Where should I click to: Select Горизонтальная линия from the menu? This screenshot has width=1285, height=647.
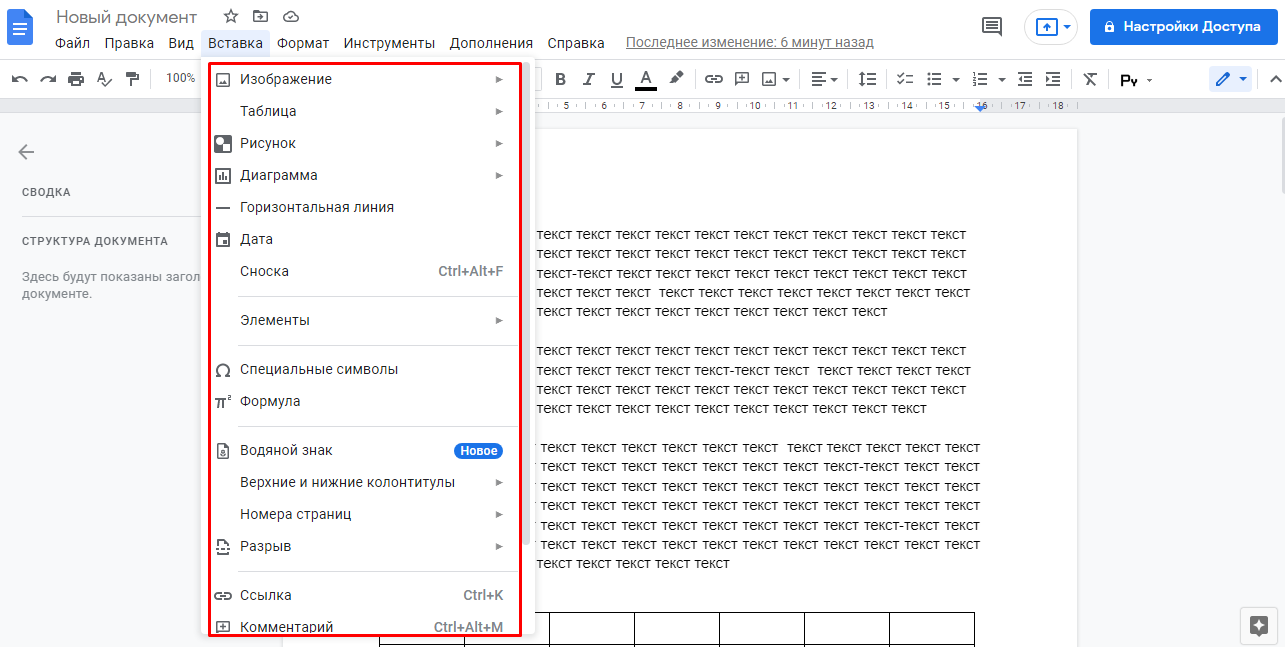pos(317,207)
